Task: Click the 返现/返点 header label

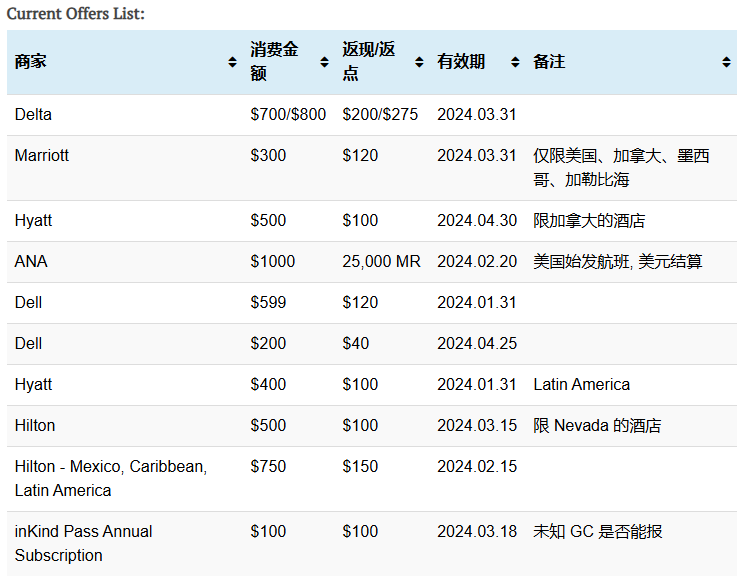Action: [x=369, y=62]
